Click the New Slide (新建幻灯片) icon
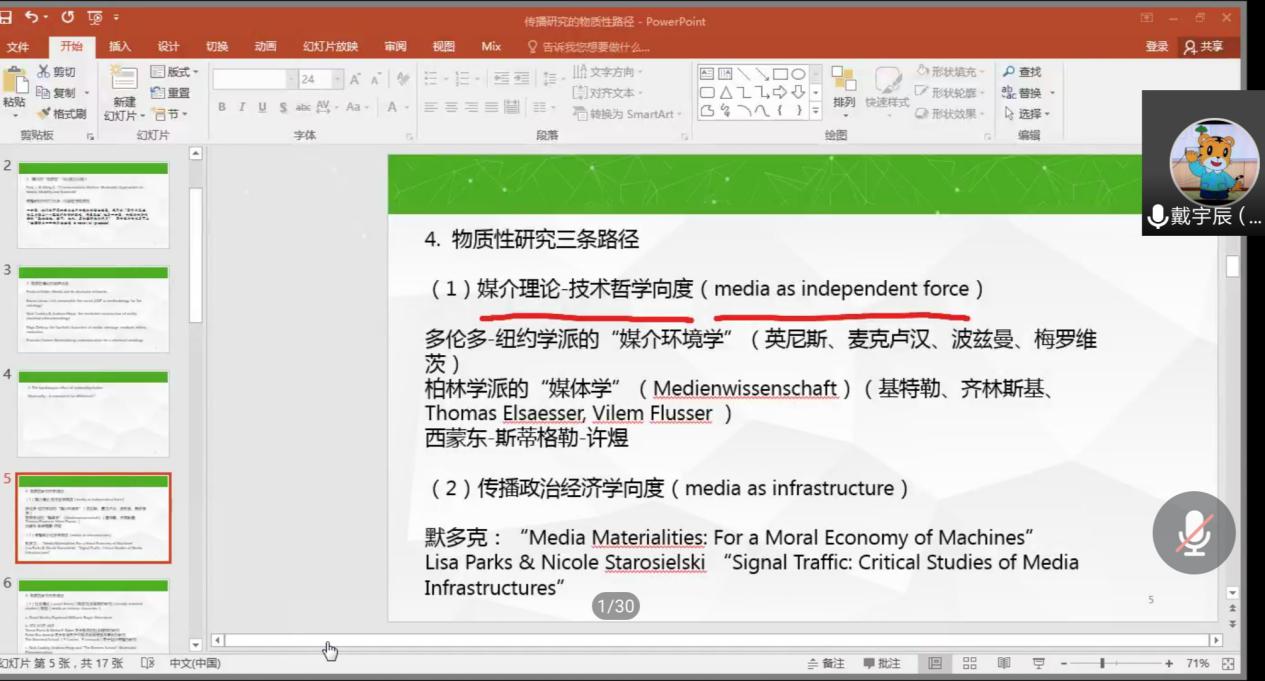The image size is (1265, 681). click(x=124, y=79)
